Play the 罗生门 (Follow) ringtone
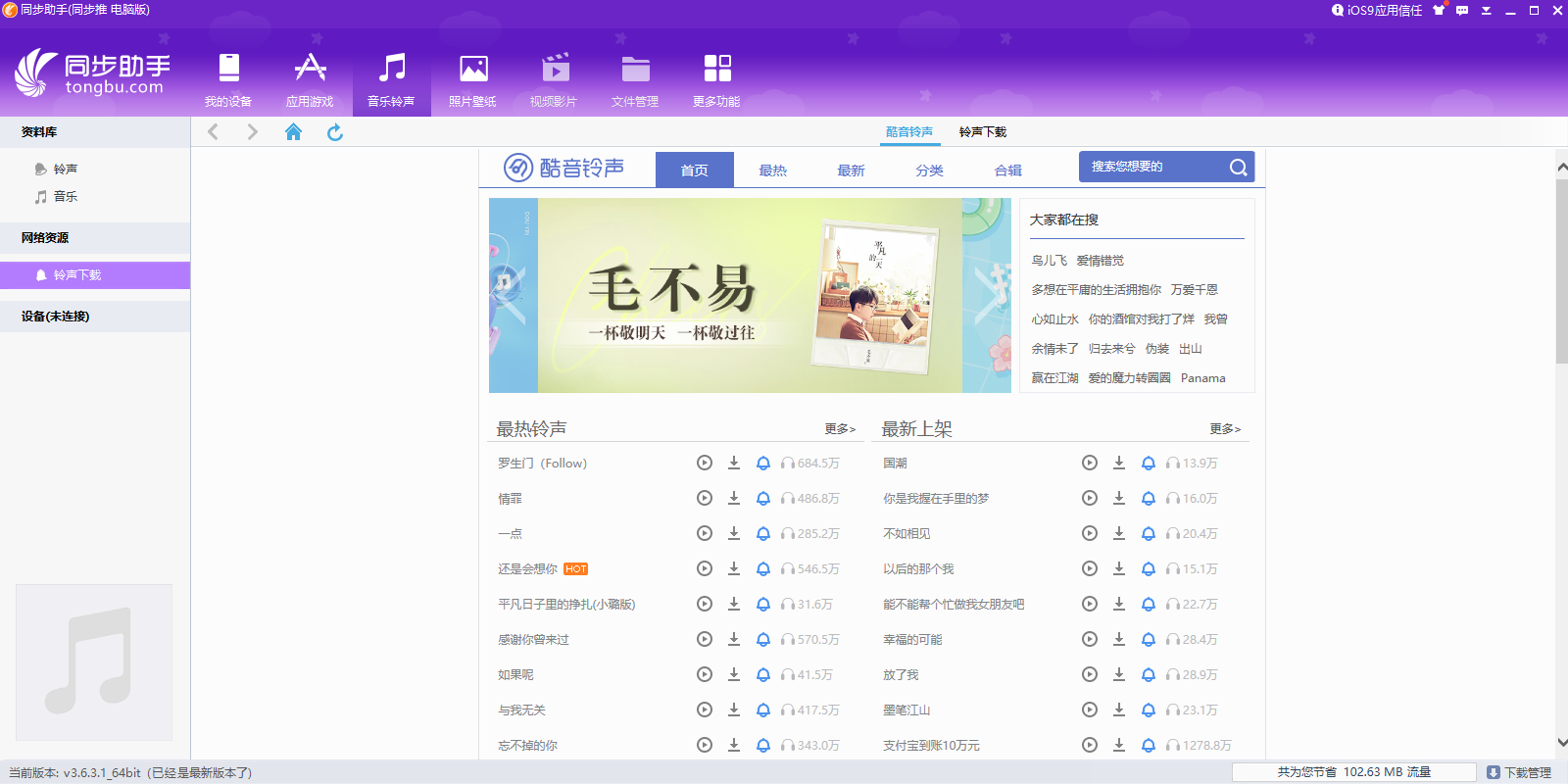1568x784 pixels. tap(704, 463)
